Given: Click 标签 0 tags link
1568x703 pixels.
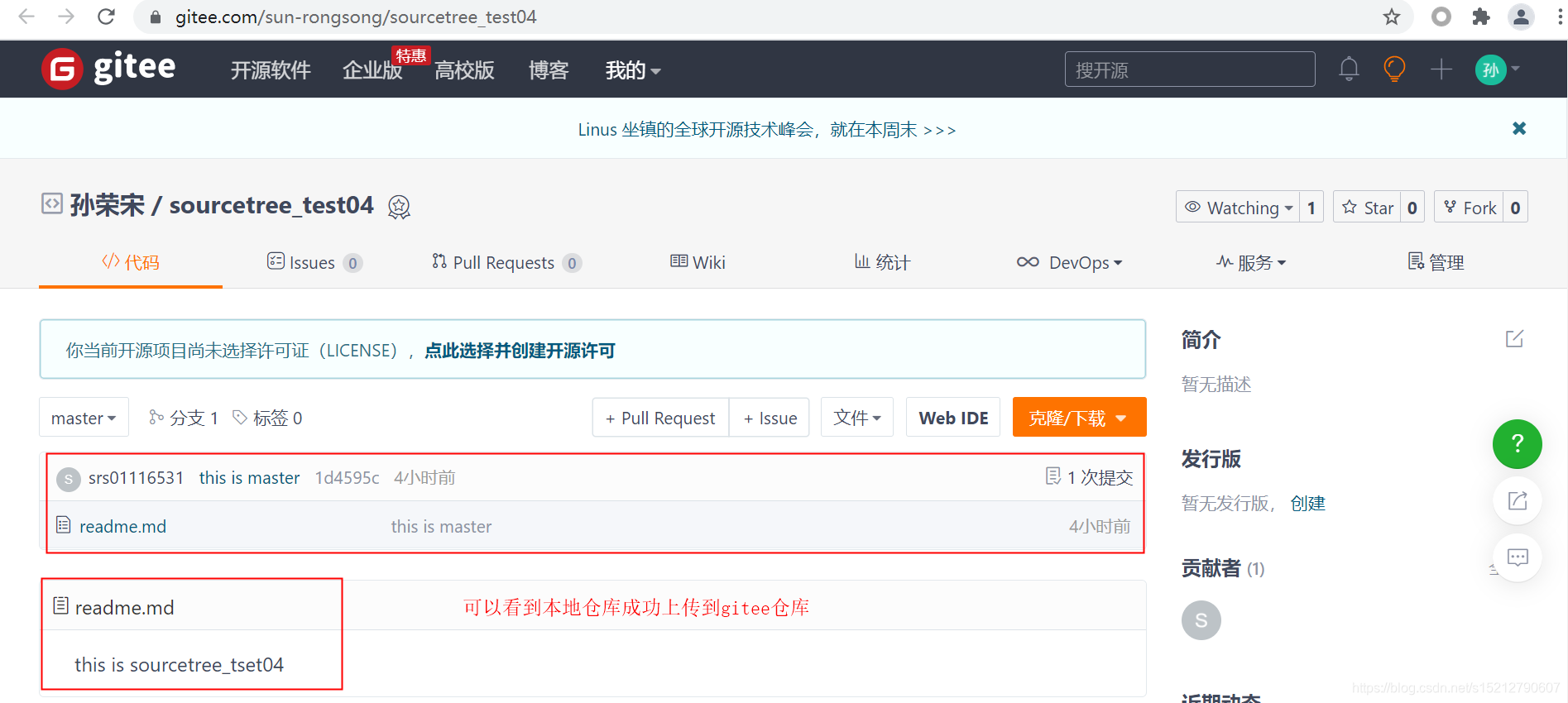Looking at the screenshot, I should click(268, 418).
